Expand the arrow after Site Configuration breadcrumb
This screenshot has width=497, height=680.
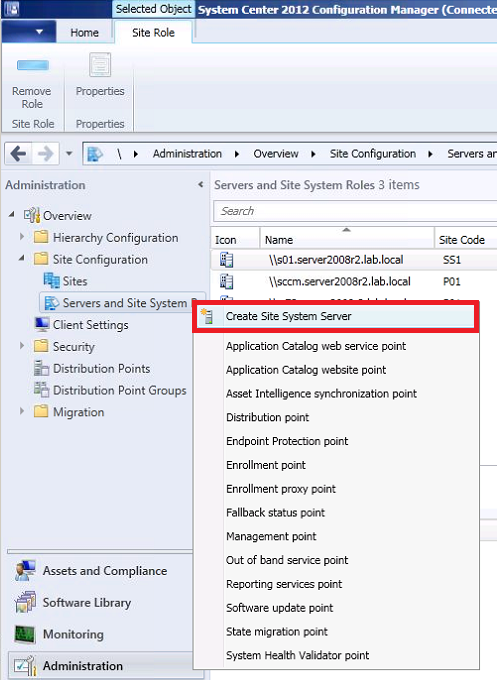430,154
